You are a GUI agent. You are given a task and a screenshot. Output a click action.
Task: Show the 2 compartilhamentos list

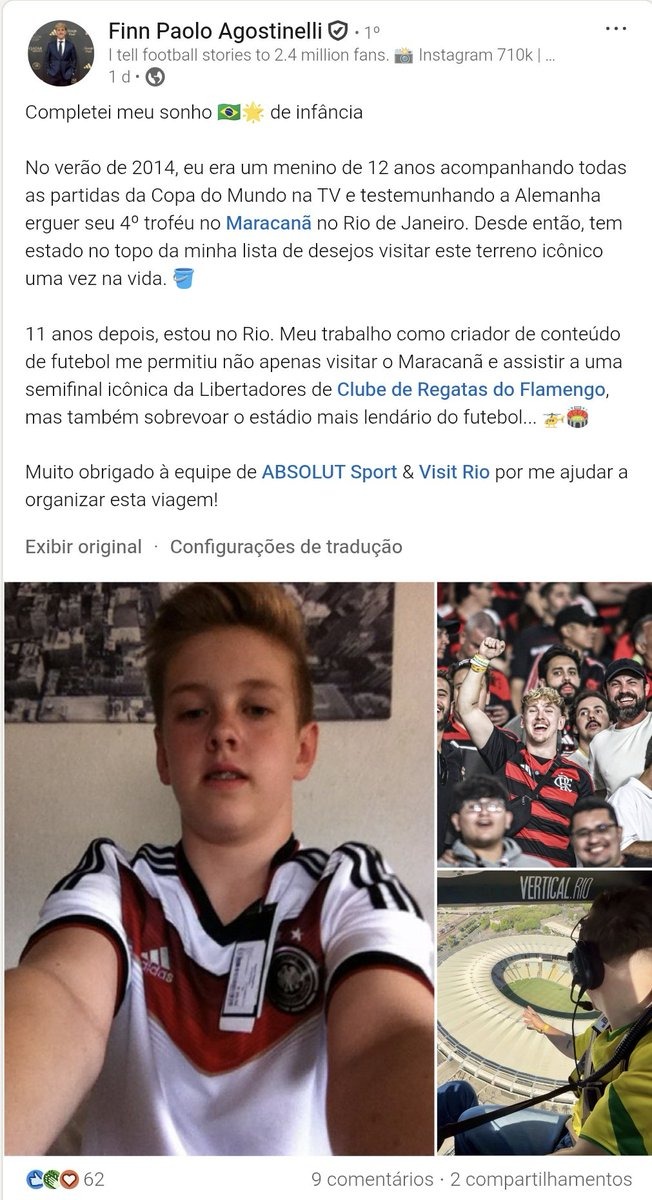click(x=541, y=1179)
